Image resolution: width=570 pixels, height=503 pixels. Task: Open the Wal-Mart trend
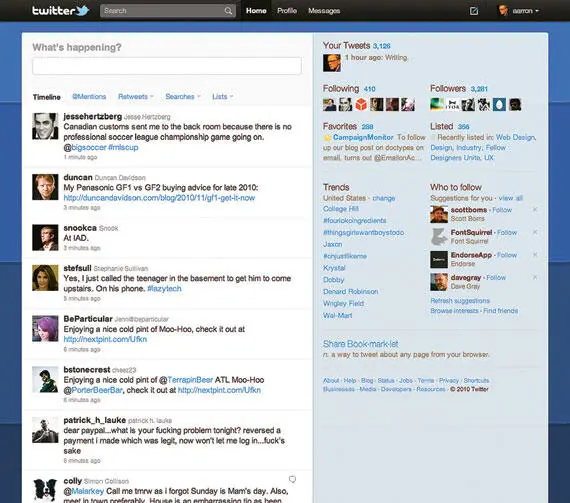[x=337, y=315]
